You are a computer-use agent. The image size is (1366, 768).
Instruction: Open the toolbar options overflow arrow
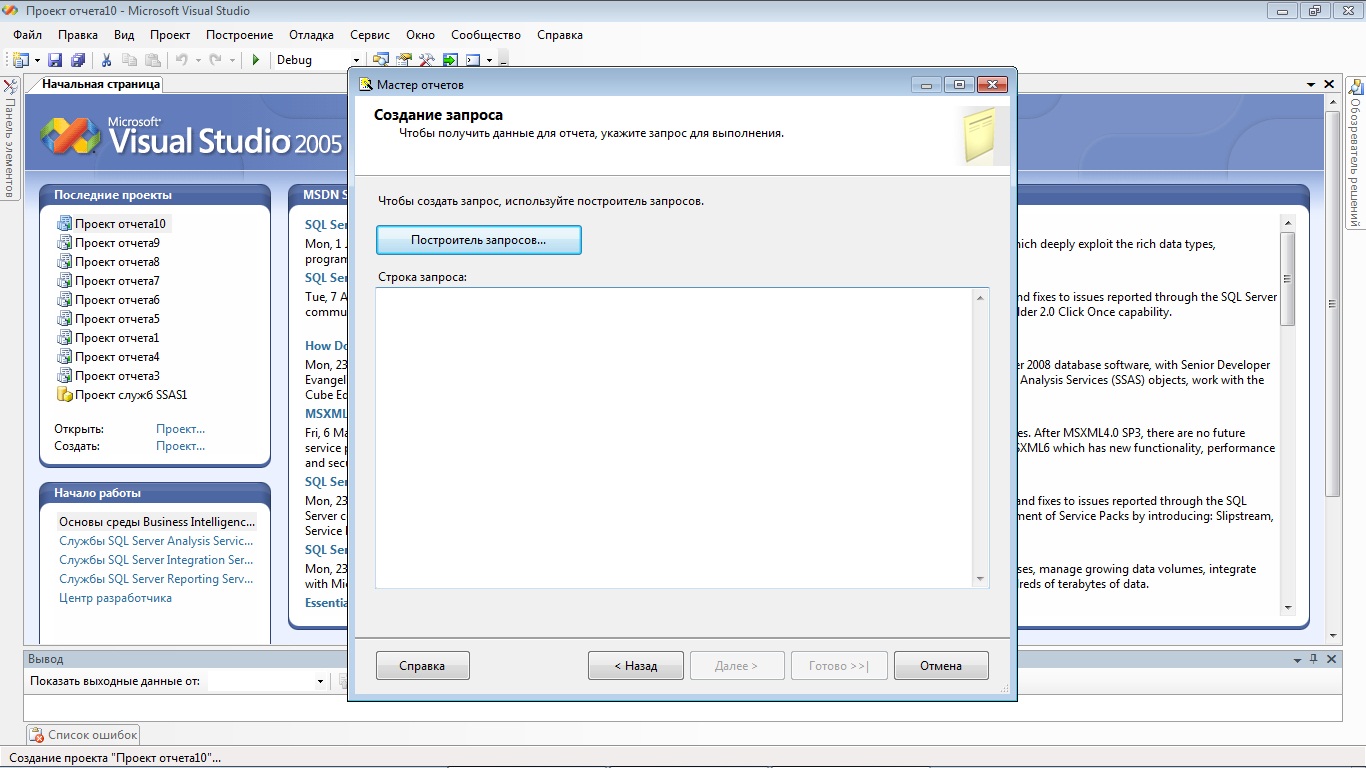504,60
